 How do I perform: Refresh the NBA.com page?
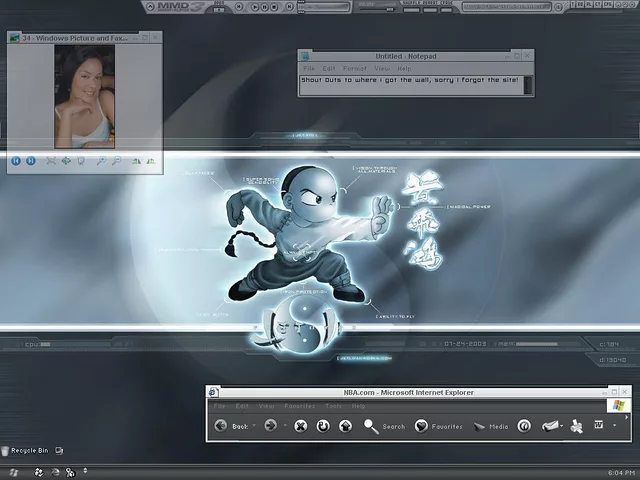[x=323, y=426]
